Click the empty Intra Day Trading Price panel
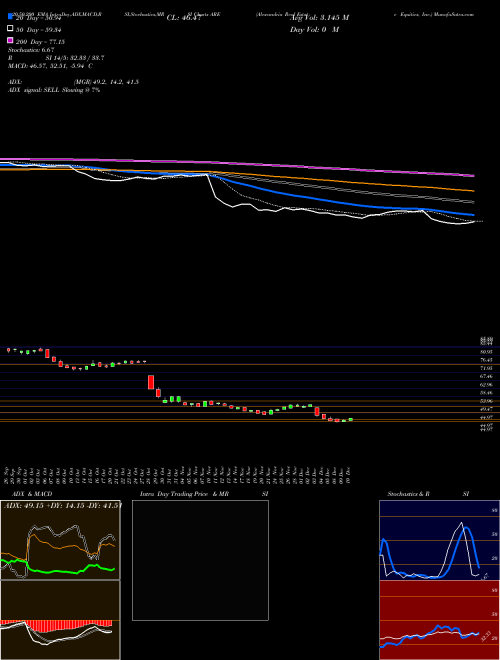500x660 pixels. [x=200, y=560]
